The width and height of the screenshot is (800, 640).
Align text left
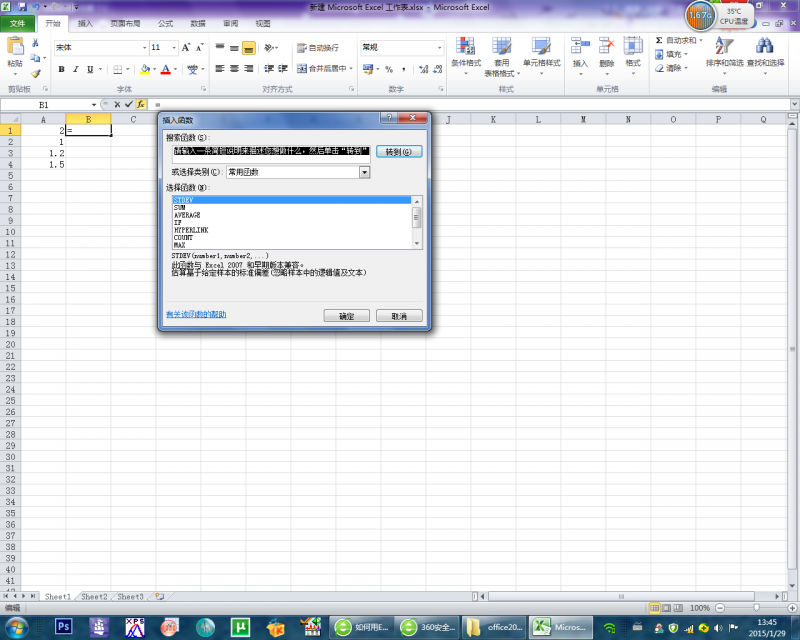pyautogui.click(x=220, y=68)
